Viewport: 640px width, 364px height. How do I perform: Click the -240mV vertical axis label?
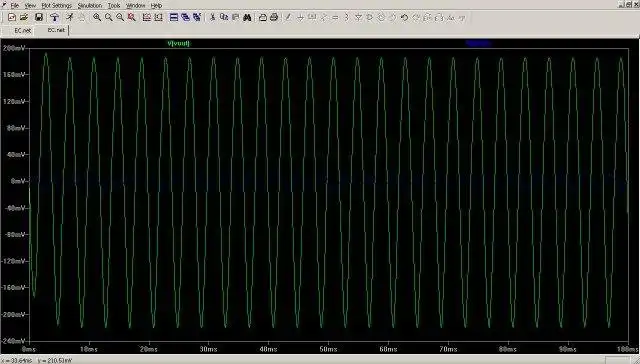coord(13,341)
